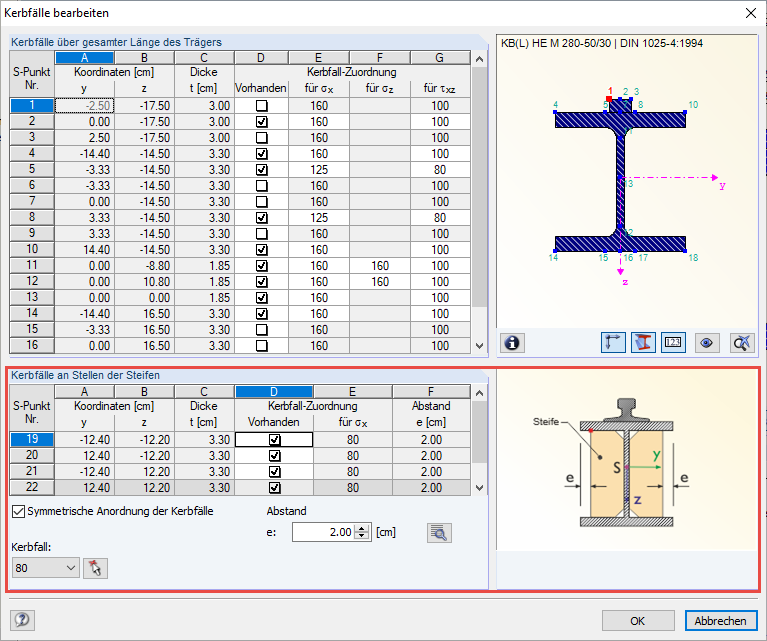
Task: Increase the Abstand e spinner value
Action: coord(361,528)
